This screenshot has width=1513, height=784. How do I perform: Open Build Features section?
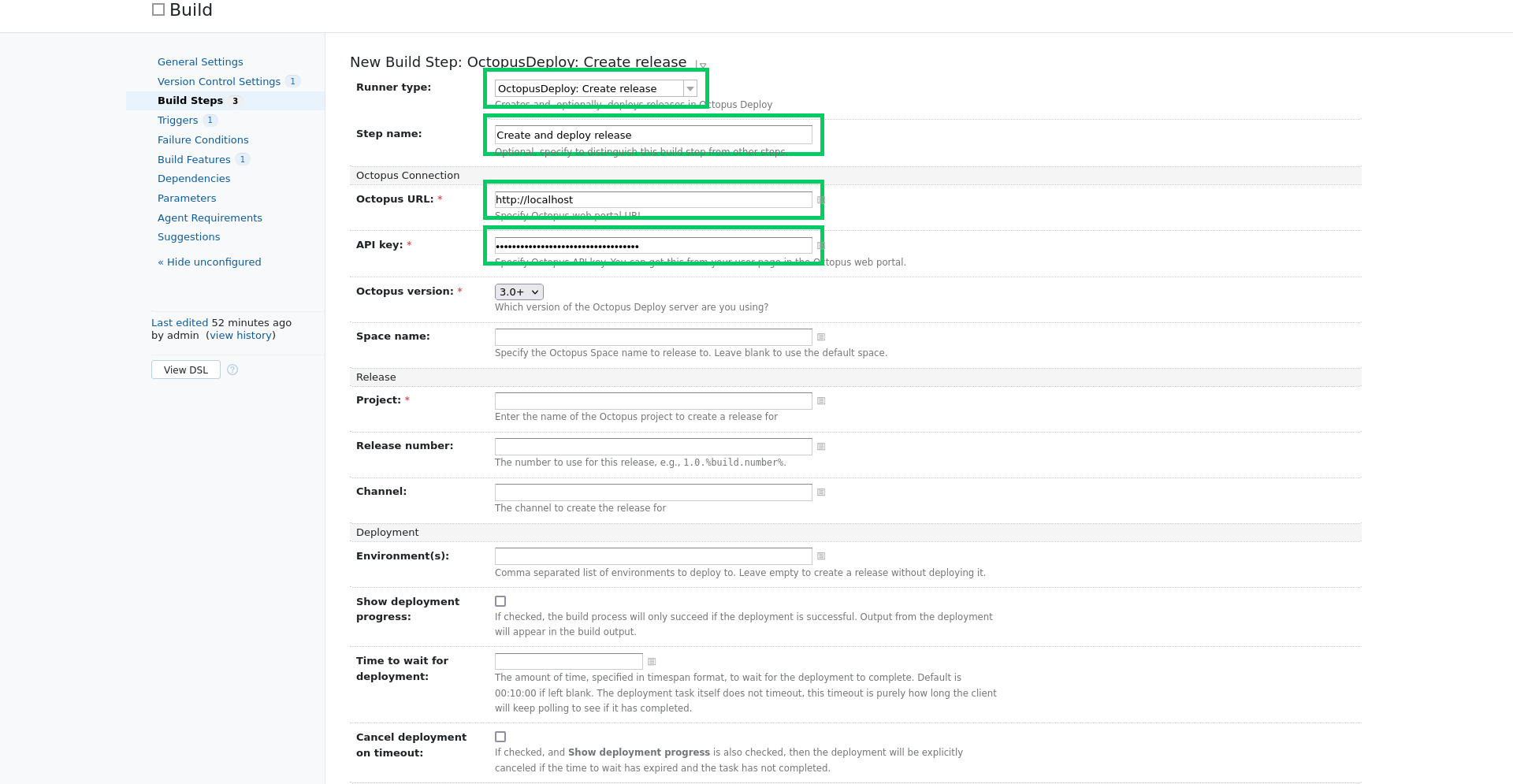click(x=194, y=159)
